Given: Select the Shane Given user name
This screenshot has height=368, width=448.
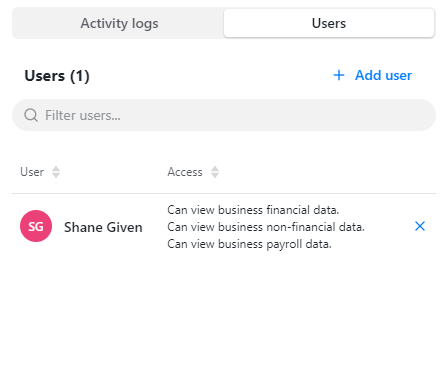Looking at the screenshot, I should tap(103, 227).
